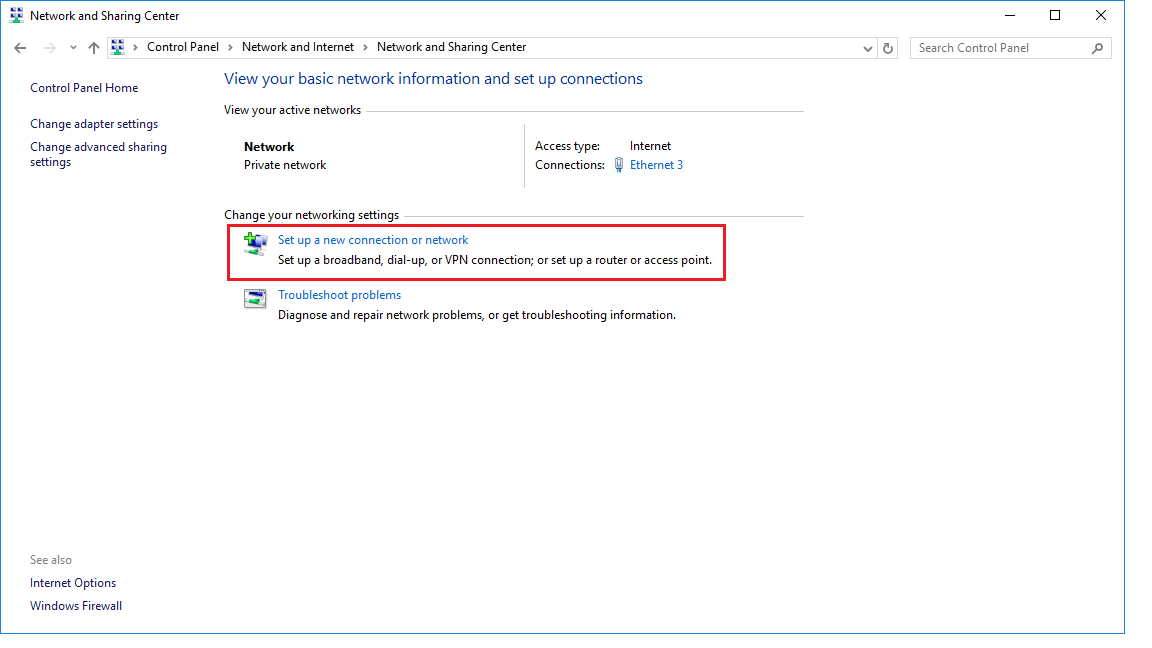Expand chevron before Control Panel breadcrumb
Viewport: 1152px width, 648px height.
(x=135, y=47)
